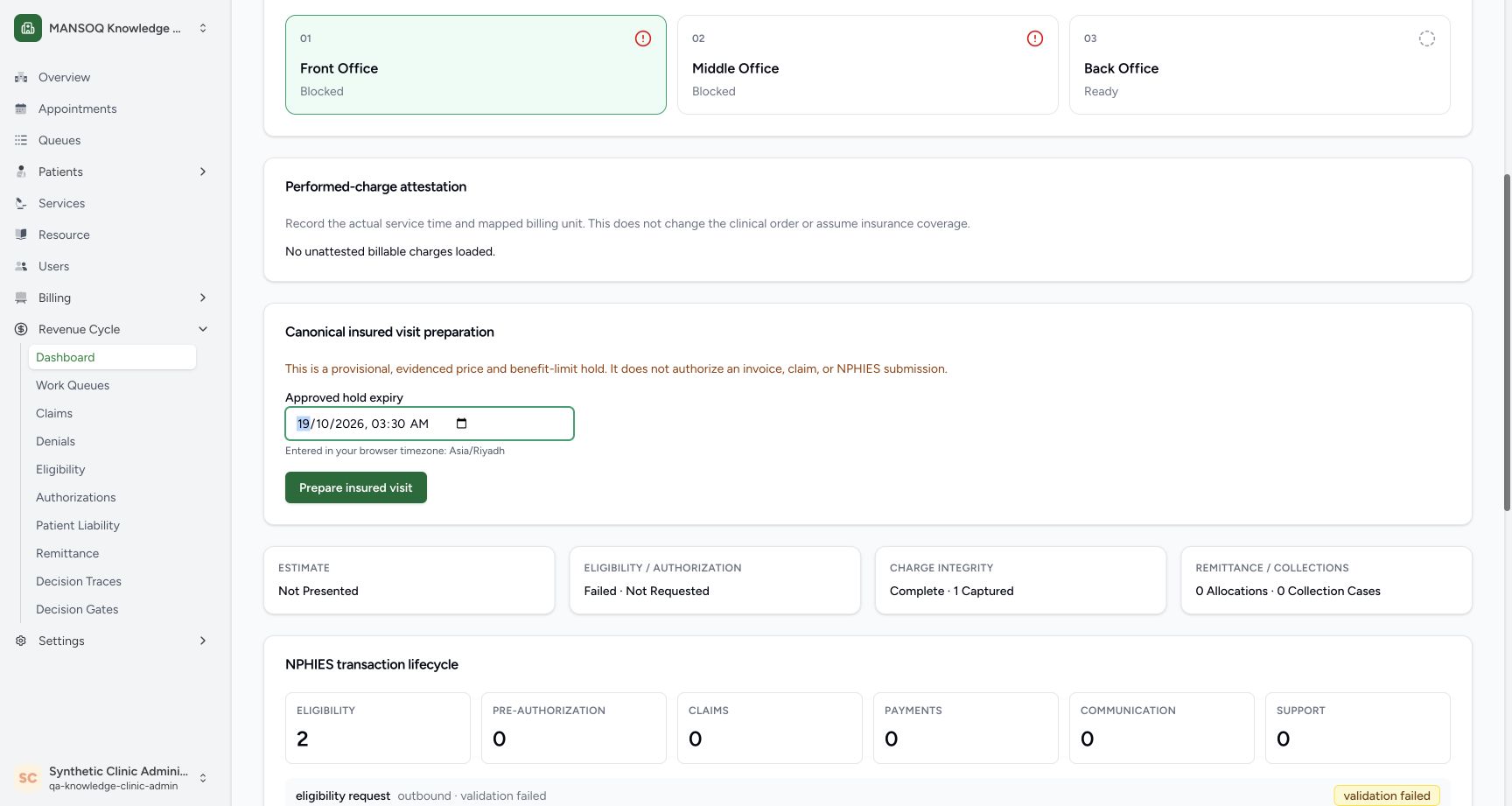Click the validation failed status badge
The width and height of the screenshot is (1512, 806).
click(x=1387, y=795)
